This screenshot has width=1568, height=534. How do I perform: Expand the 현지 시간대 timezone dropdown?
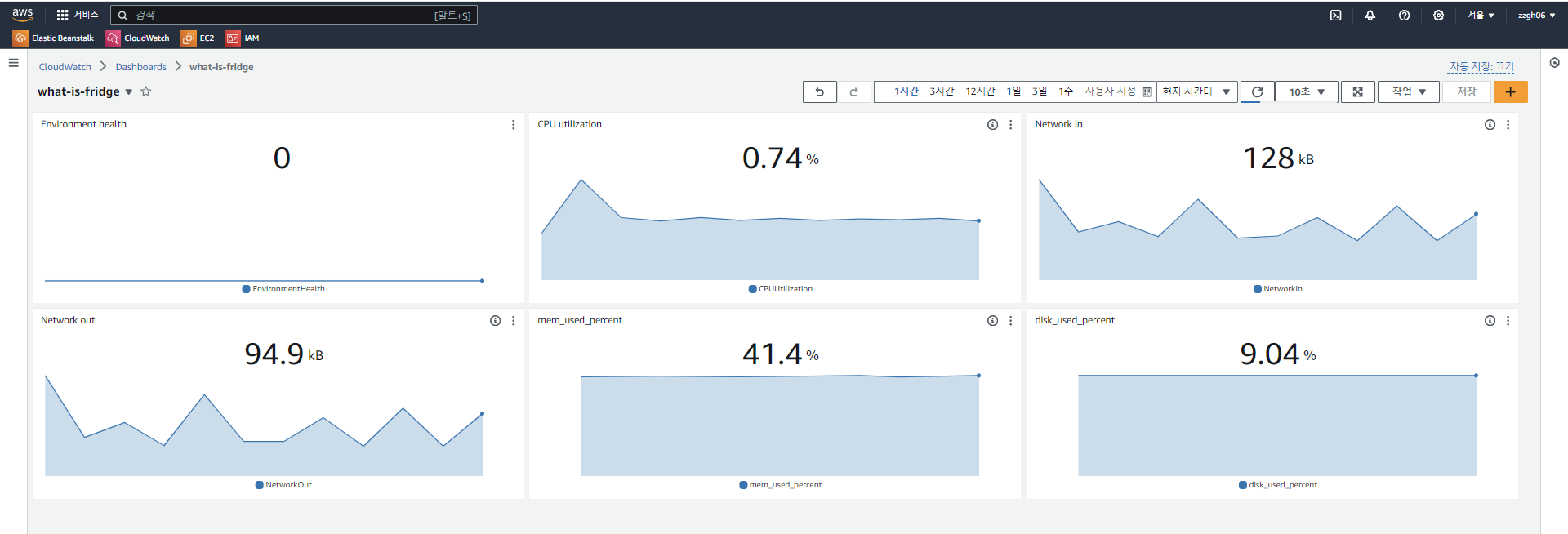tap(1197, 92)
